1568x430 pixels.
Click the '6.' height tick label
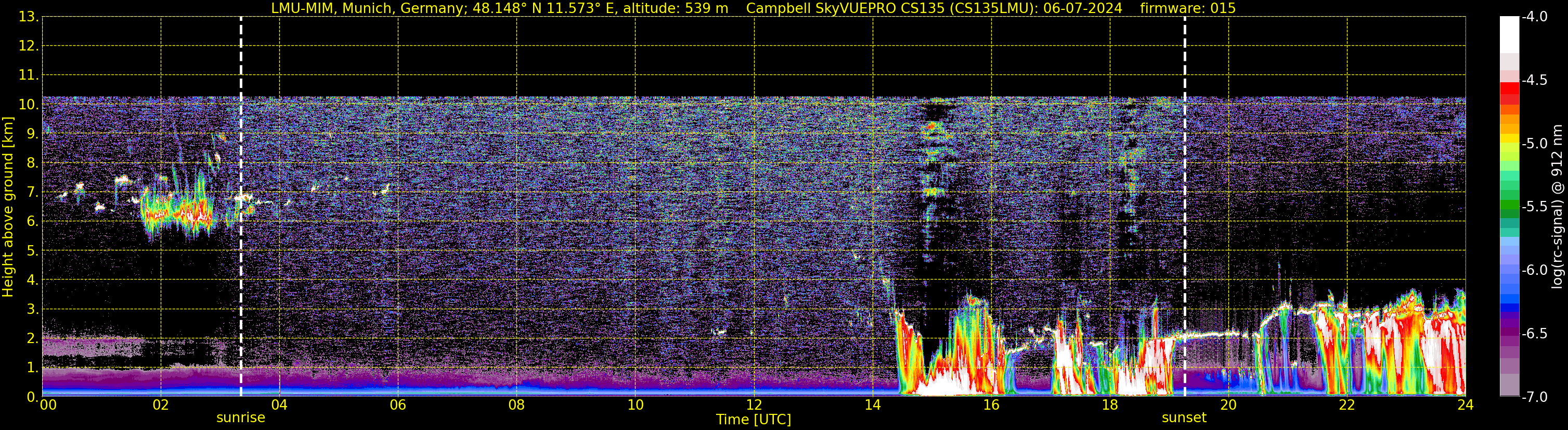point(33,222)
